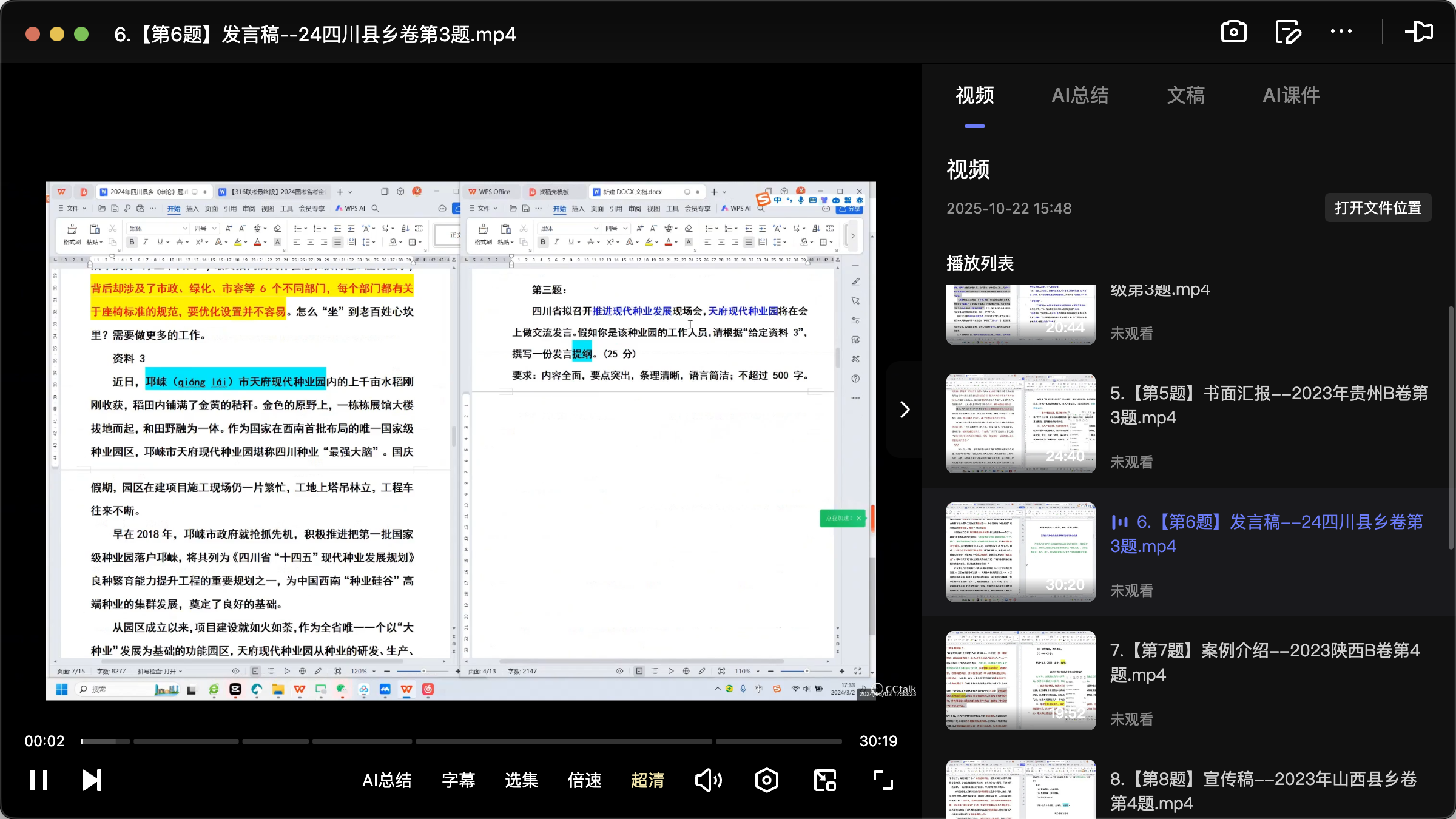Viewport: 1456px width, 819px height.
Task: Click the speaker icon to adjust volume
Action: (x=708, y=780)
